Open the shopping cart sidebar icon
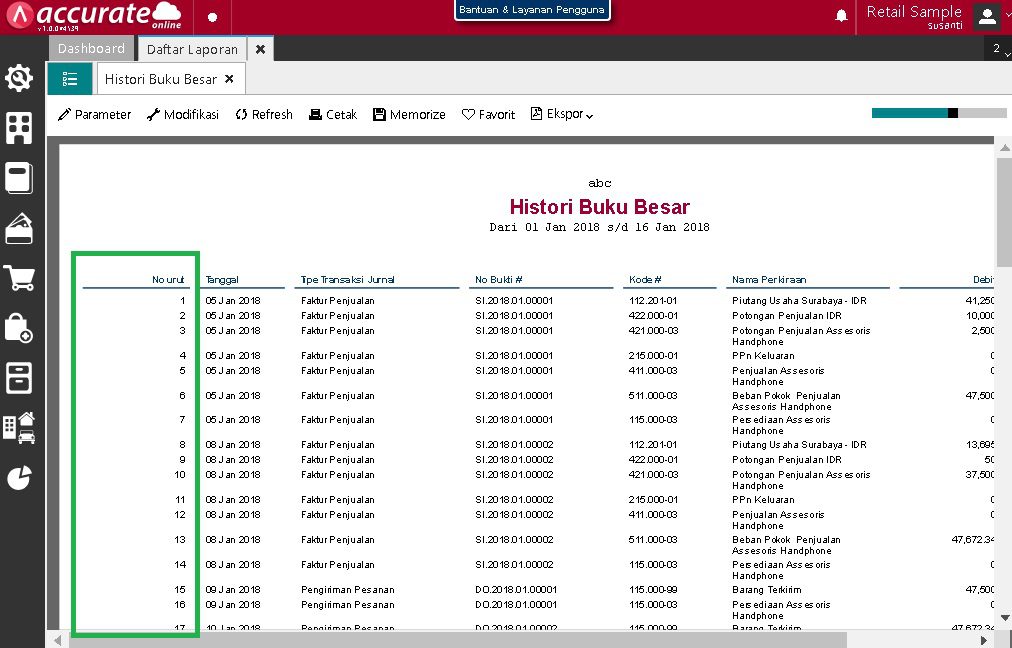 [20, 278]
